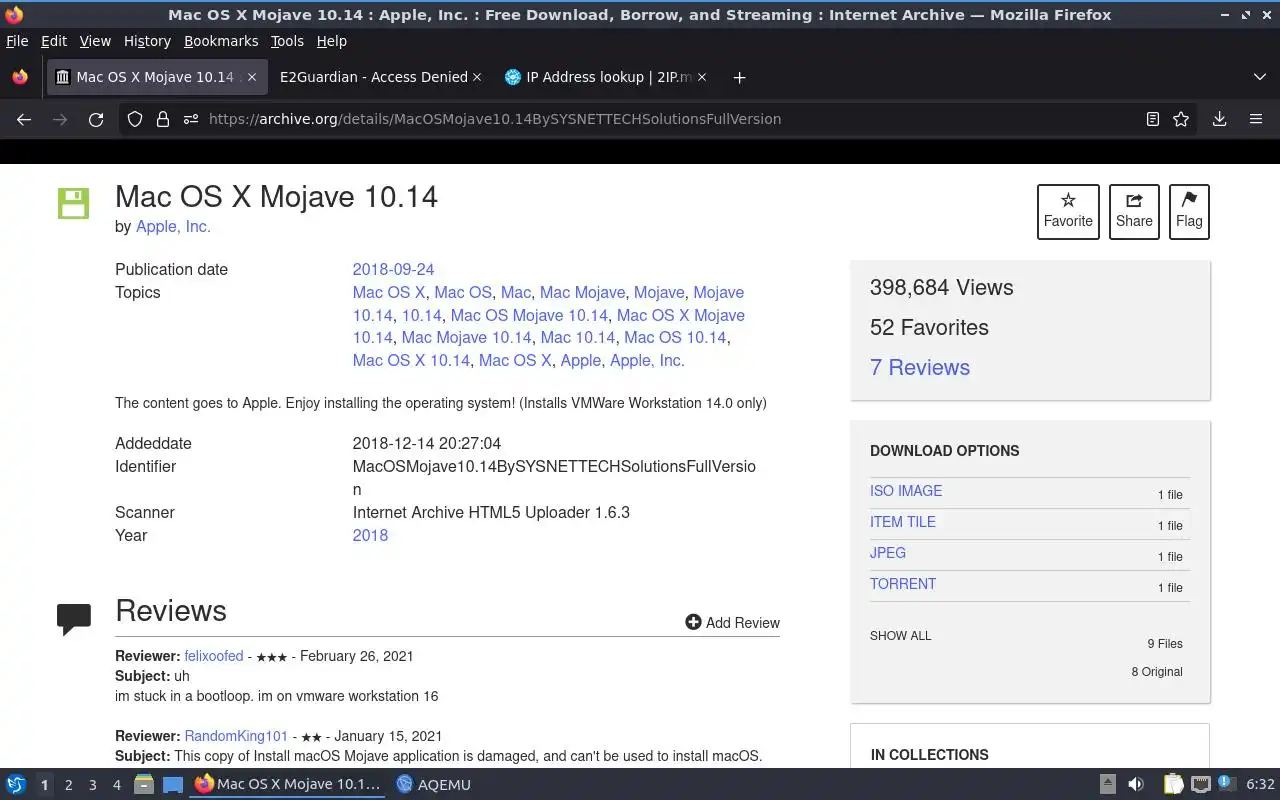This screenshot has width=1280, height=800.
Task: Bookmark this page with the star icon
Action: 1181,119
